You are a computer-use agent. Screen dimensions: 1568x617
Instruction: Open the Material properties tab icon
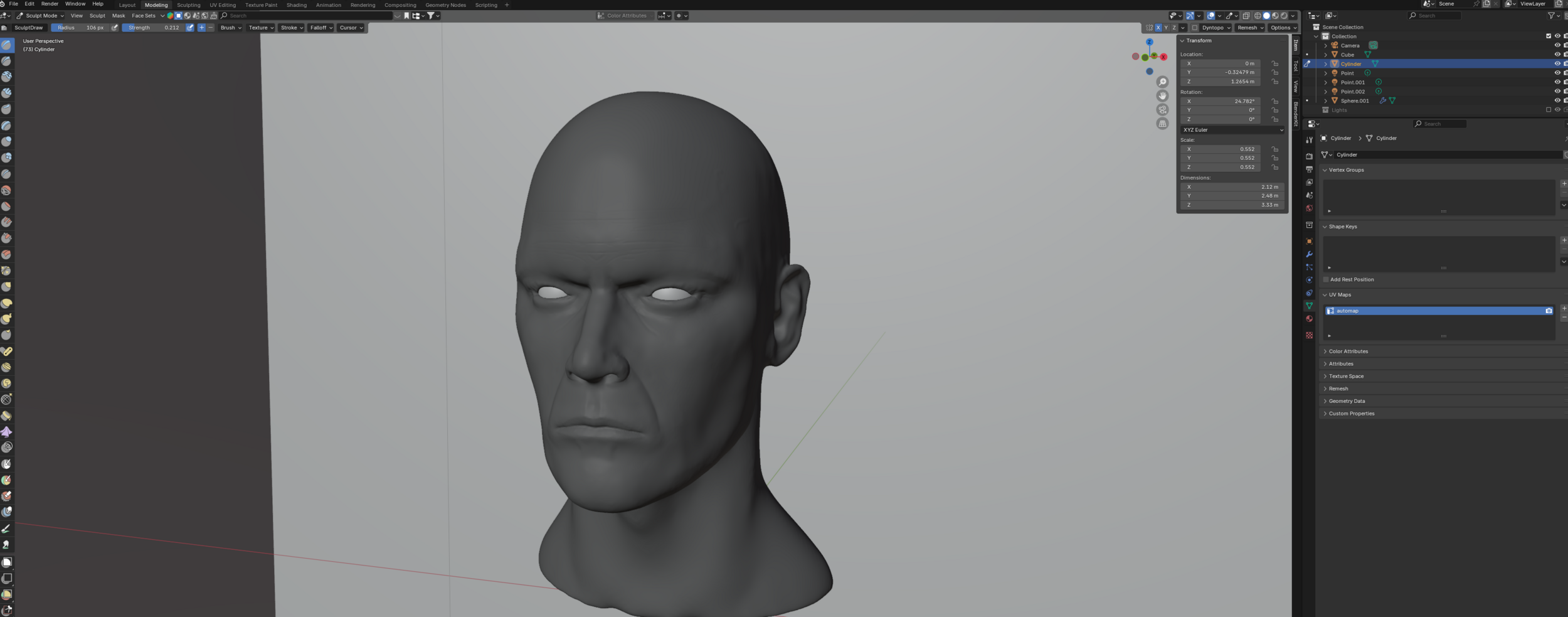1309,319
